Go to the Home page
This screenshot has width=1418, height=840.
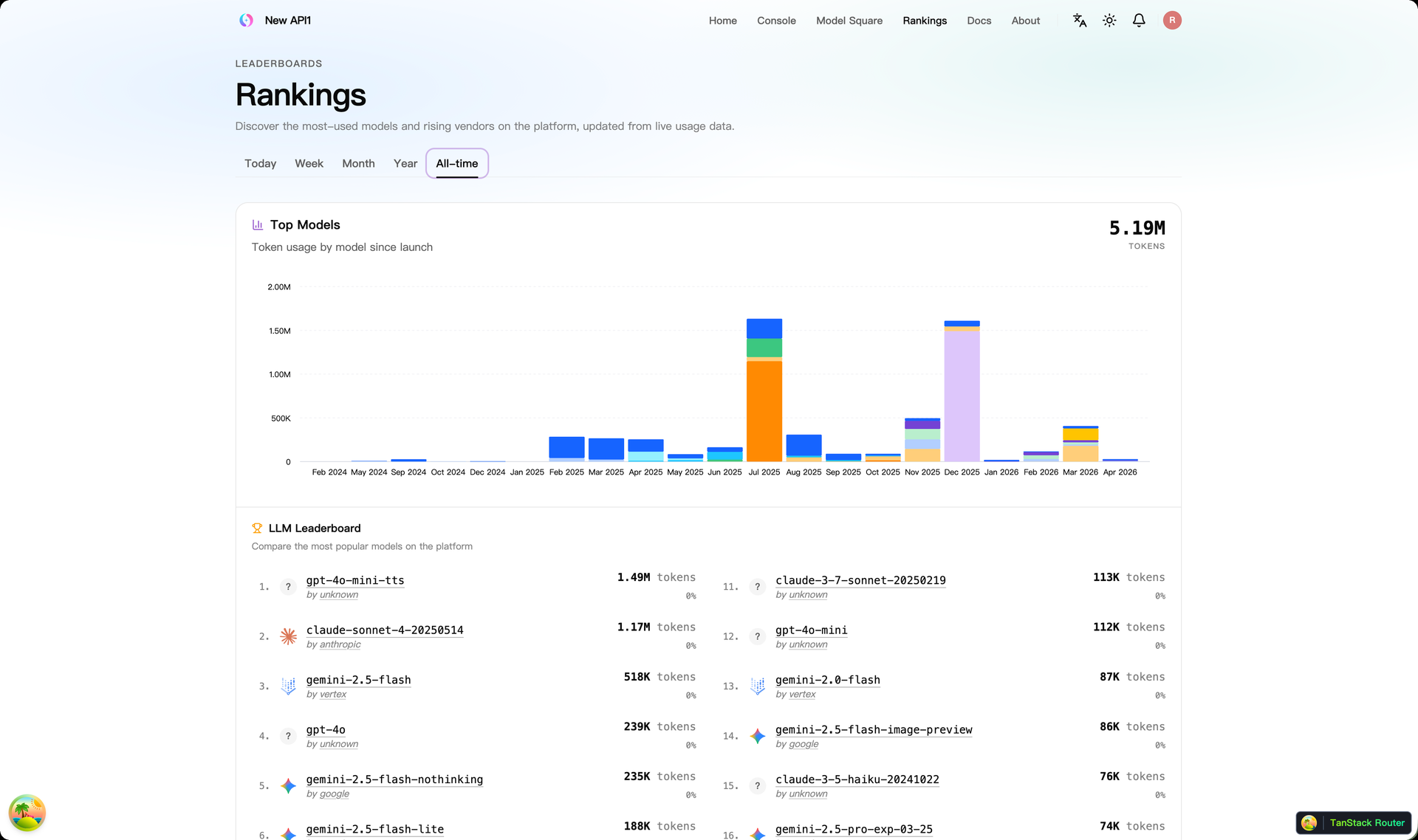[723, 21]
